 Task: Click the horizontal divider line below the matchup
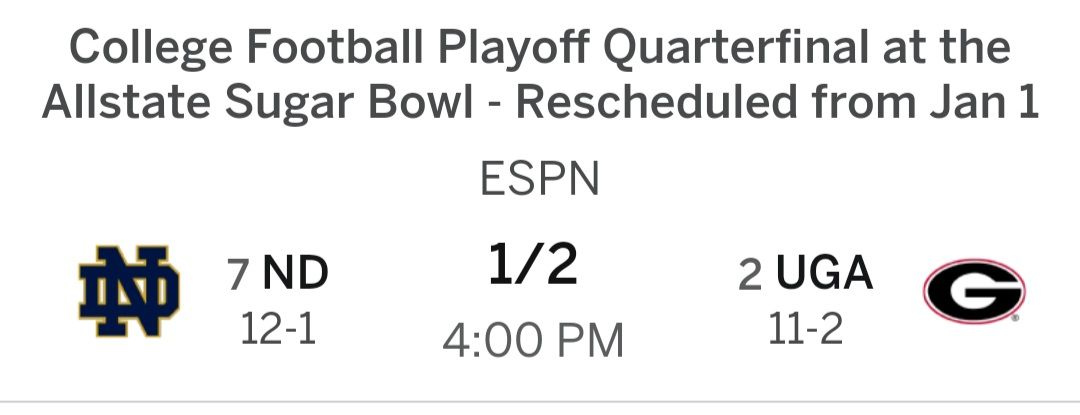coord(540,401)
